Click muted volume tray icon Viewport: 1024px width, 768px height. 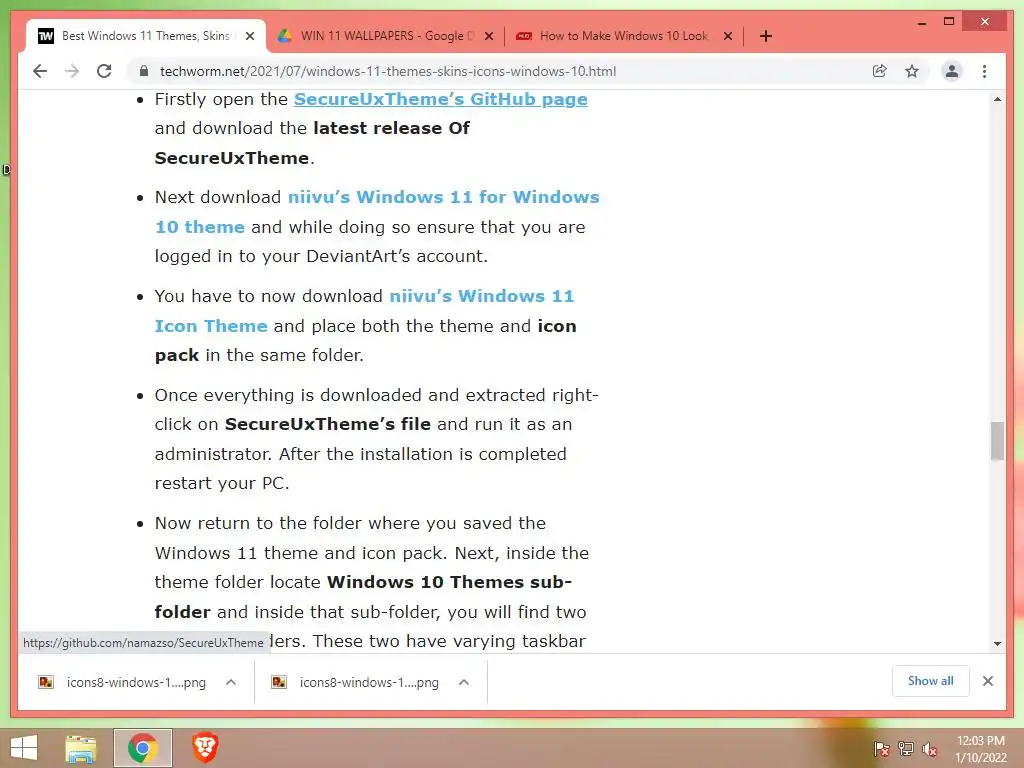click(x=930, y=748)
